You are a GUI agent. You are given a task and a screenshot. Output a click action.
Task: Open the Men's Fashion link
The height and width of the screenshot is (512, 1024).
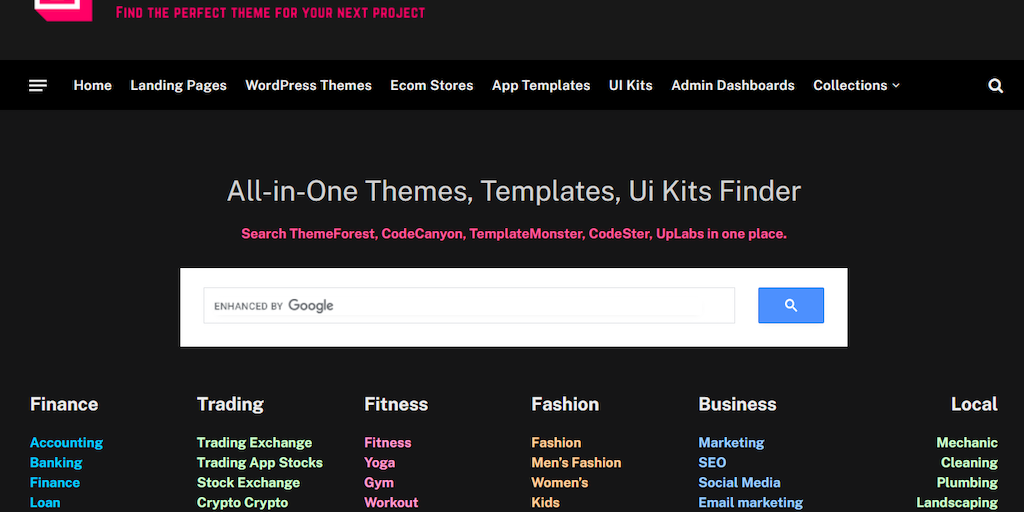coord(576,463)
